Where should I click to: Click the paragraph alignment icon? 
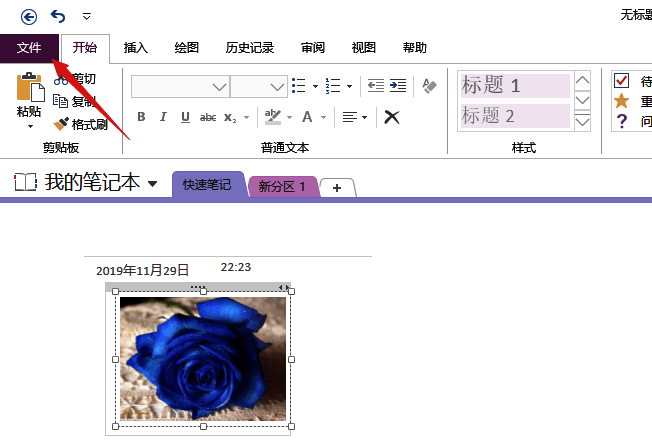click(x=350, y=117)
